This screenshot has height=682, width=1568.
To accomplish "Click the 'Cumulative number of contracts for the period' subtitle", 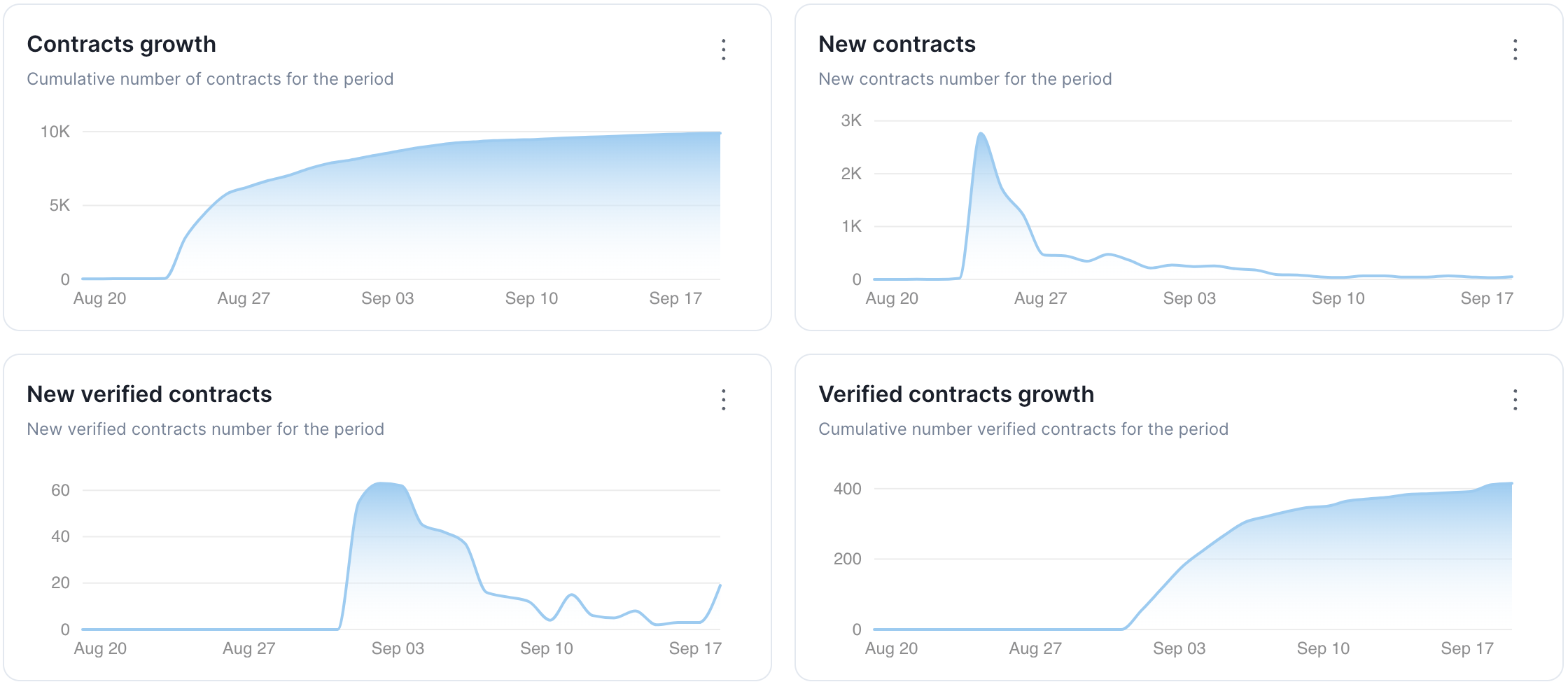I will click(210, 79).
